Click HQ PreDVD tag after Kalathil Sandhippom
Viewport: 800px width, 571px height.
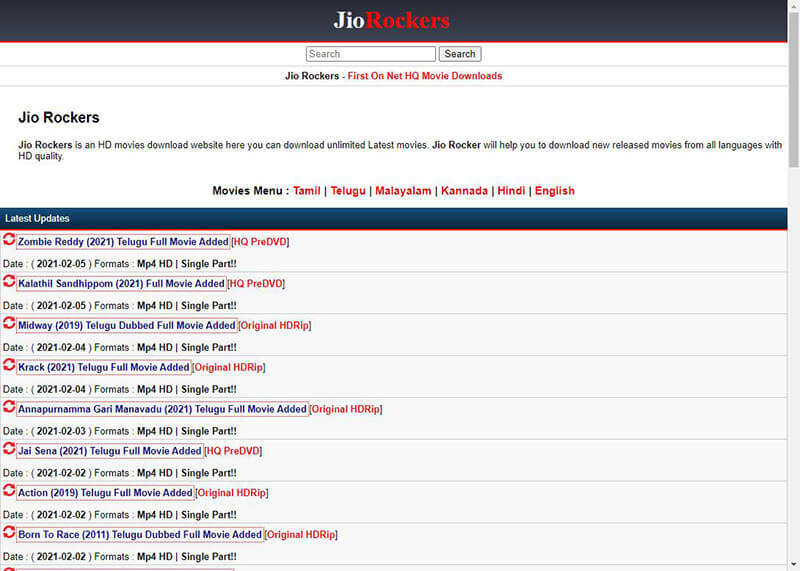pyautogui.click(x=256, y=284)
